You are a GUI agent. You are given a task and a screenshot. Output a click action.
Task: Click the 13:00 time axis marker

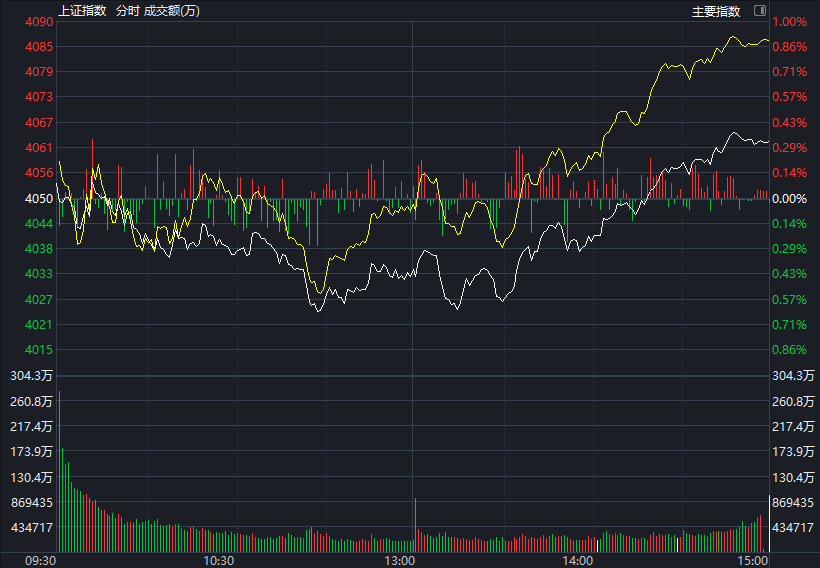pyautogui.click(x=400, y=560)
